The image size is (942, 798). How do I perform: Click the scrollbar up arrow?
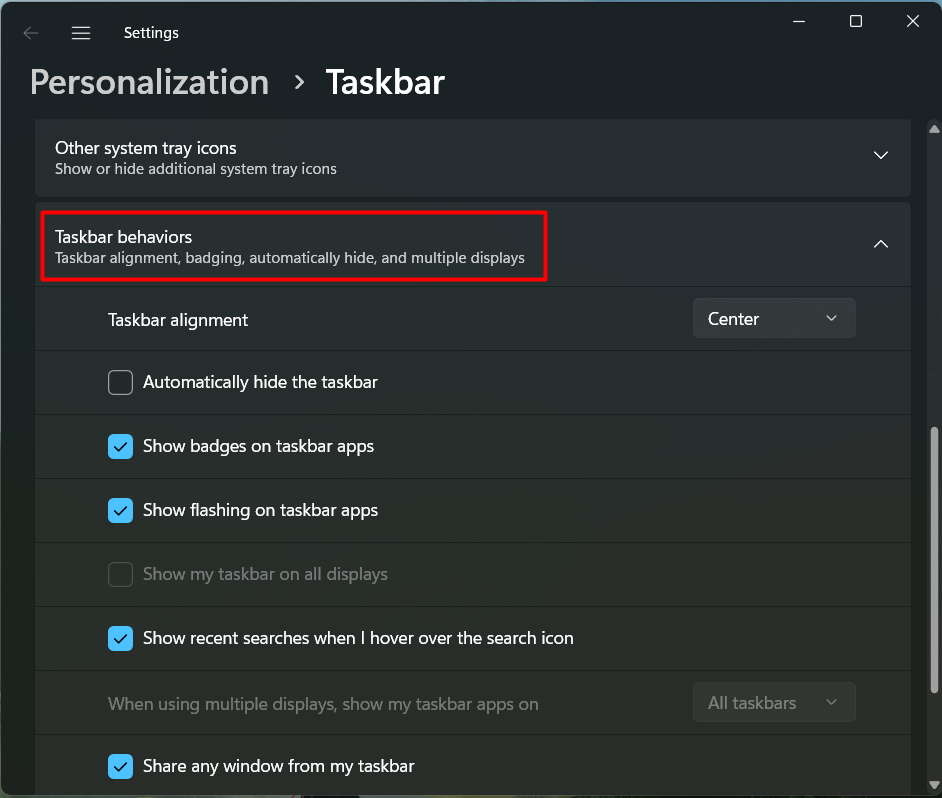[934, 129]
